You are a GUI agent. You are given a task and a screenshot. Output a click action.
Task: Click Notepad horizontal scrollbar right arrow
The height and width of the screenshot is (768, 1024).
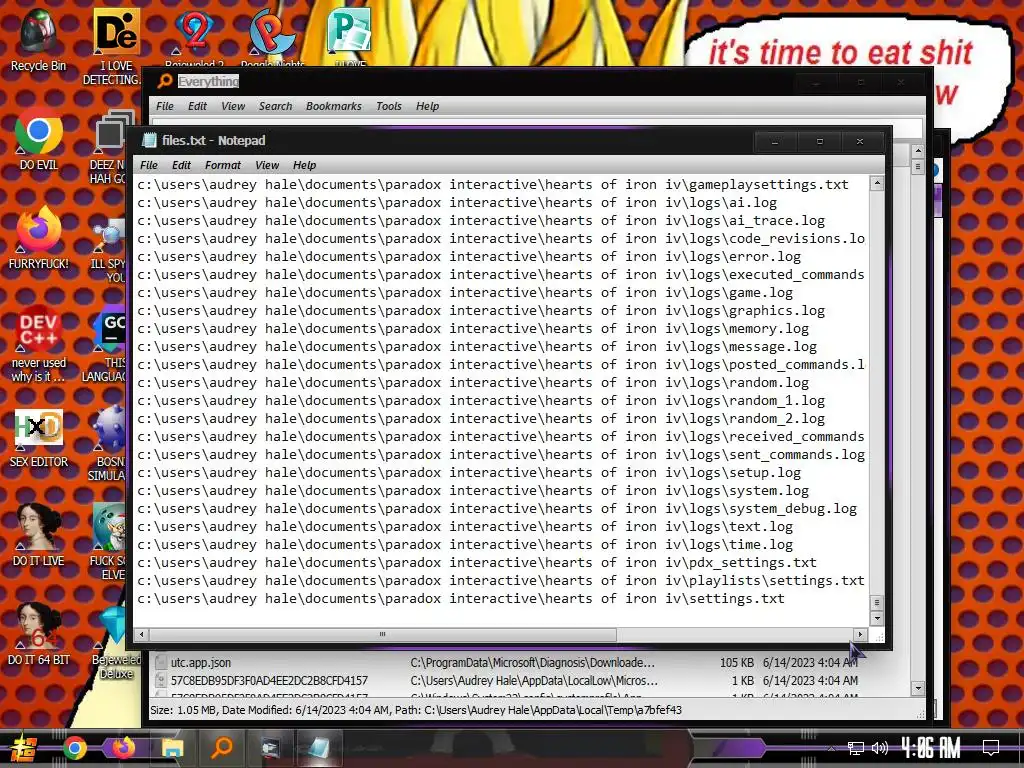tap(860, 634)
